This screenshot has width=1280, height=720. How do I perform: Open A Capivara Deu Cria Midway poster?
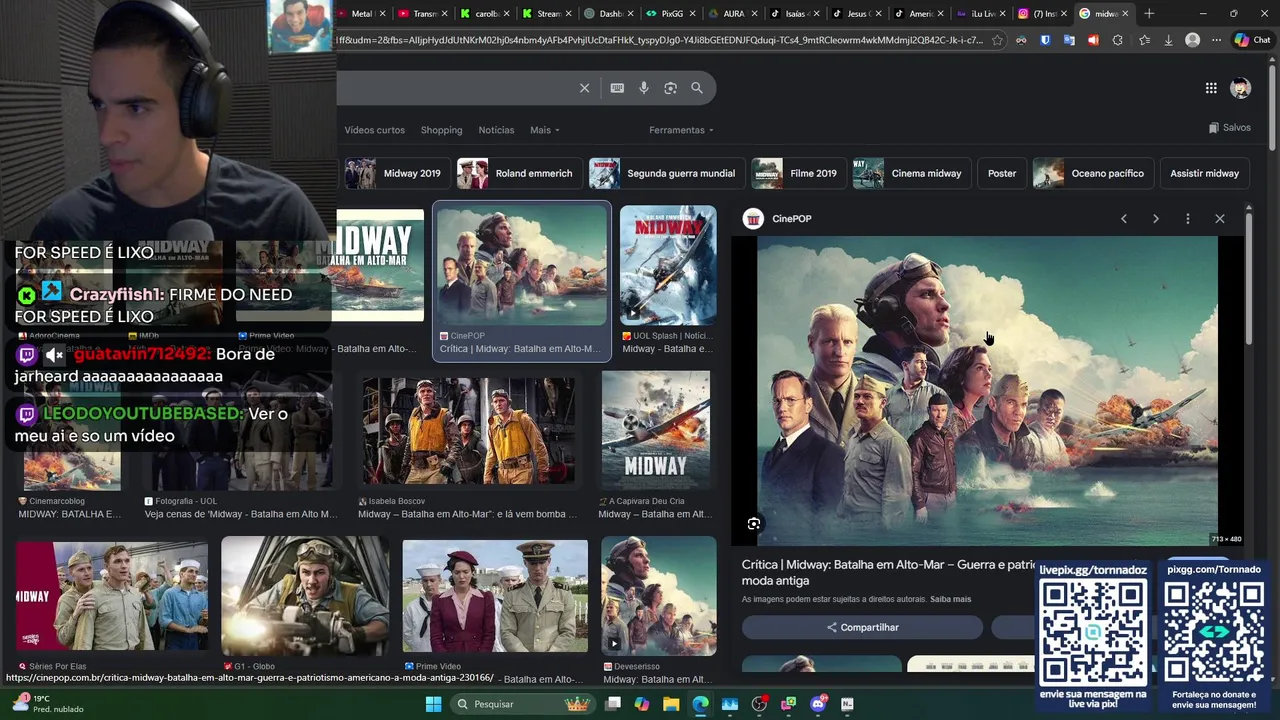(x=656, y=430)
